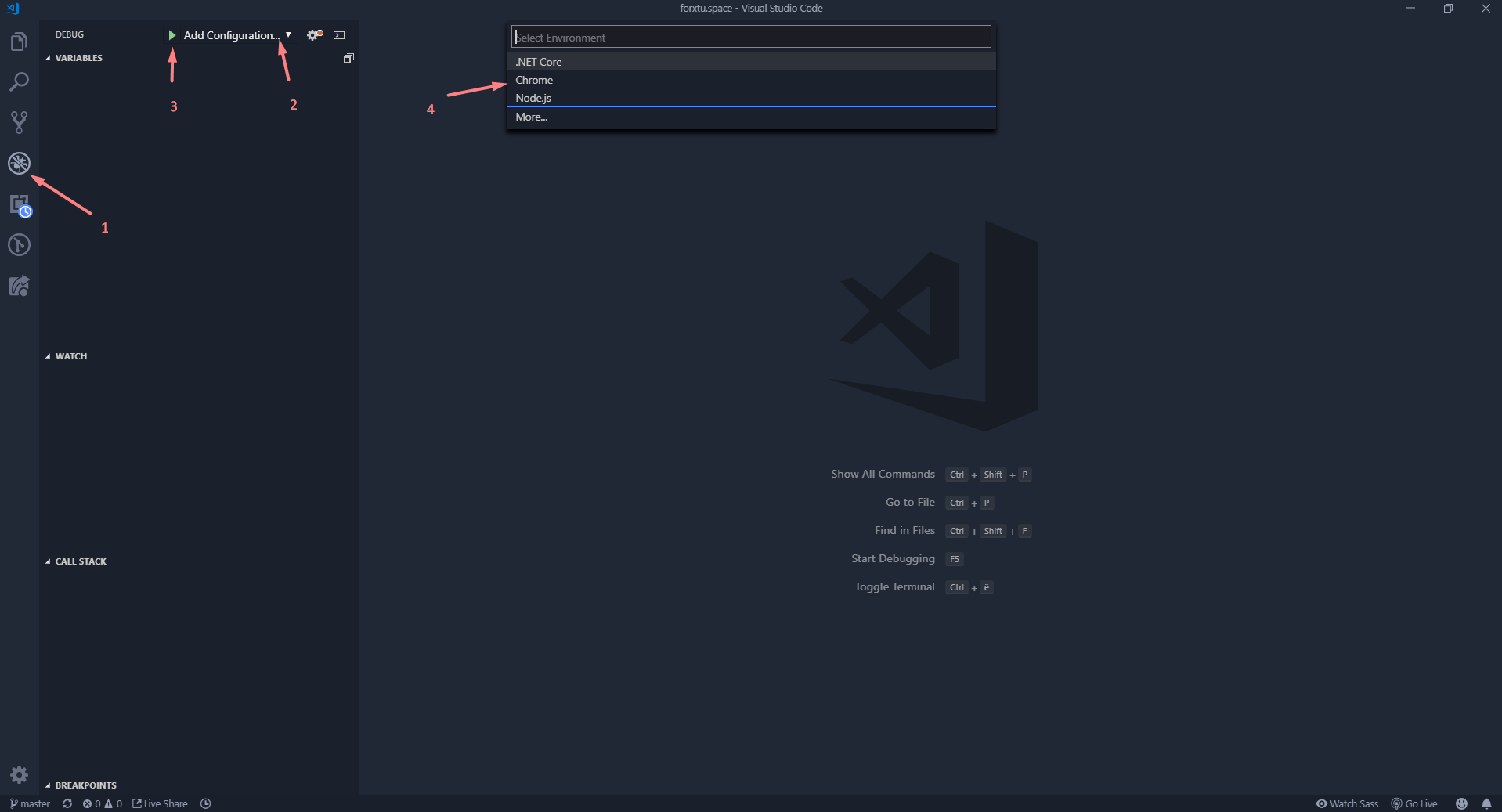Synchronize changes icon in status bar
The height and width of the screenshot is (812, 1502).
pyautogui.click(x=67, y=803)
